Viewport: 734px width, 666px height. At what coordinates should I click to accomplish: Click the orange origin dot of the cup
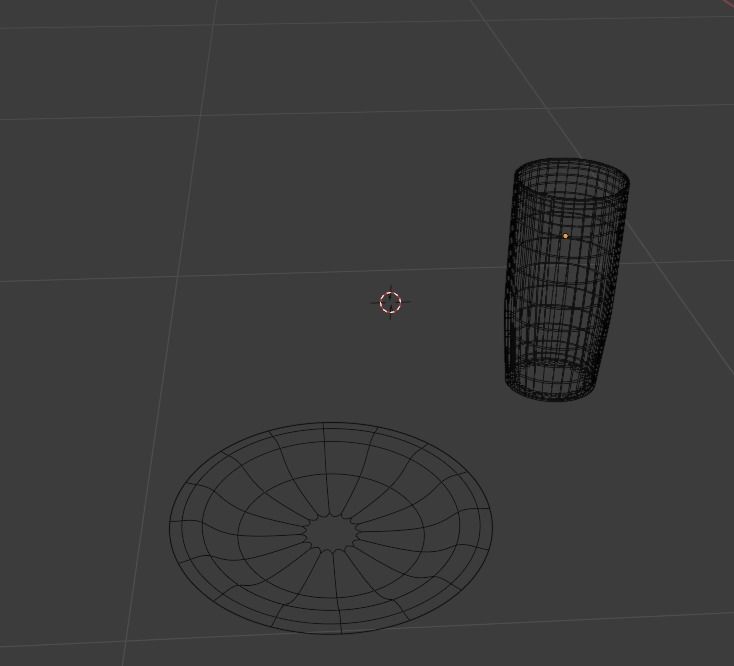565,236
